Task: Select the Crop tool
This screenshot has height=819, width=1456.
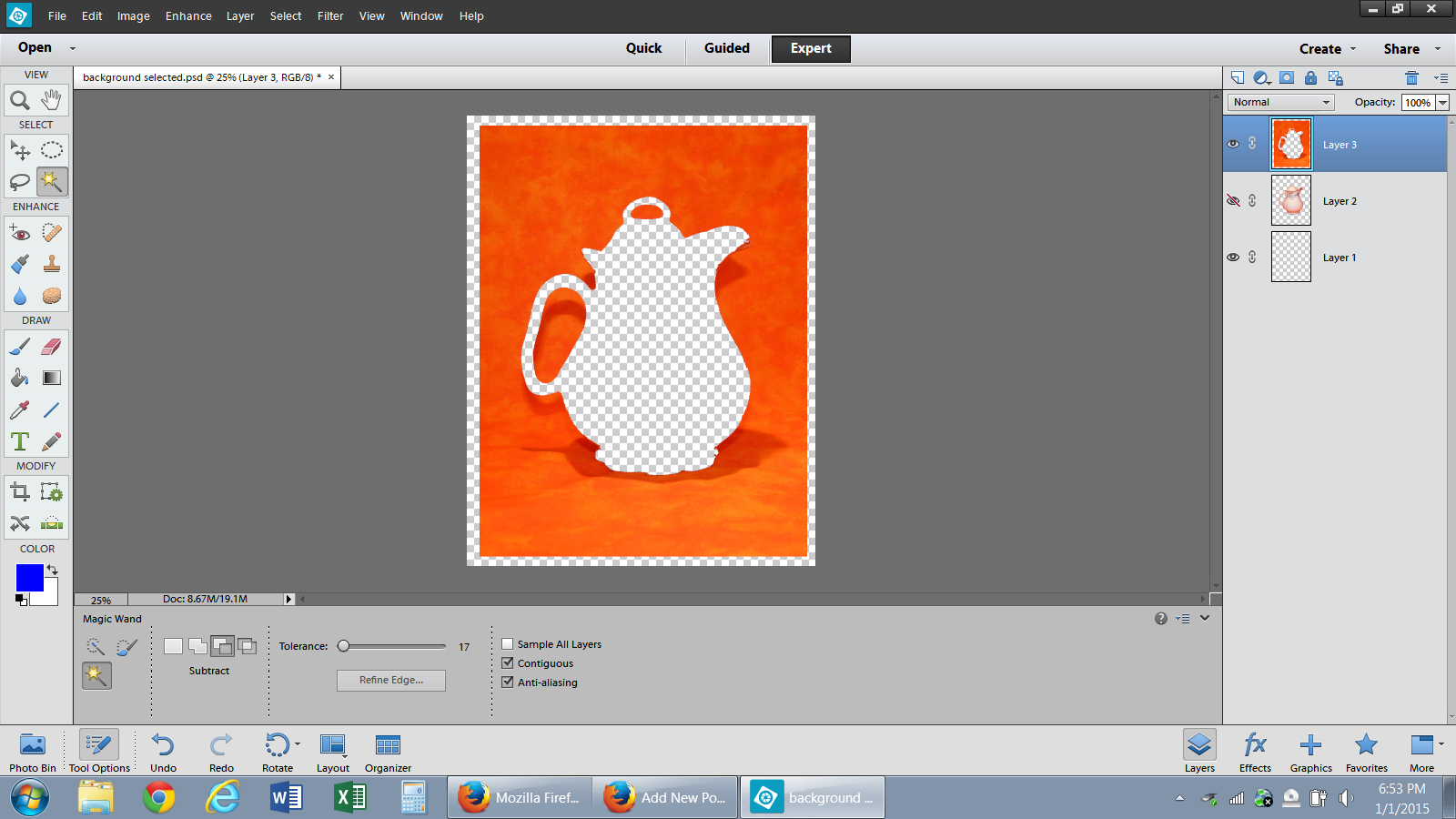Action: click(19, 492)
